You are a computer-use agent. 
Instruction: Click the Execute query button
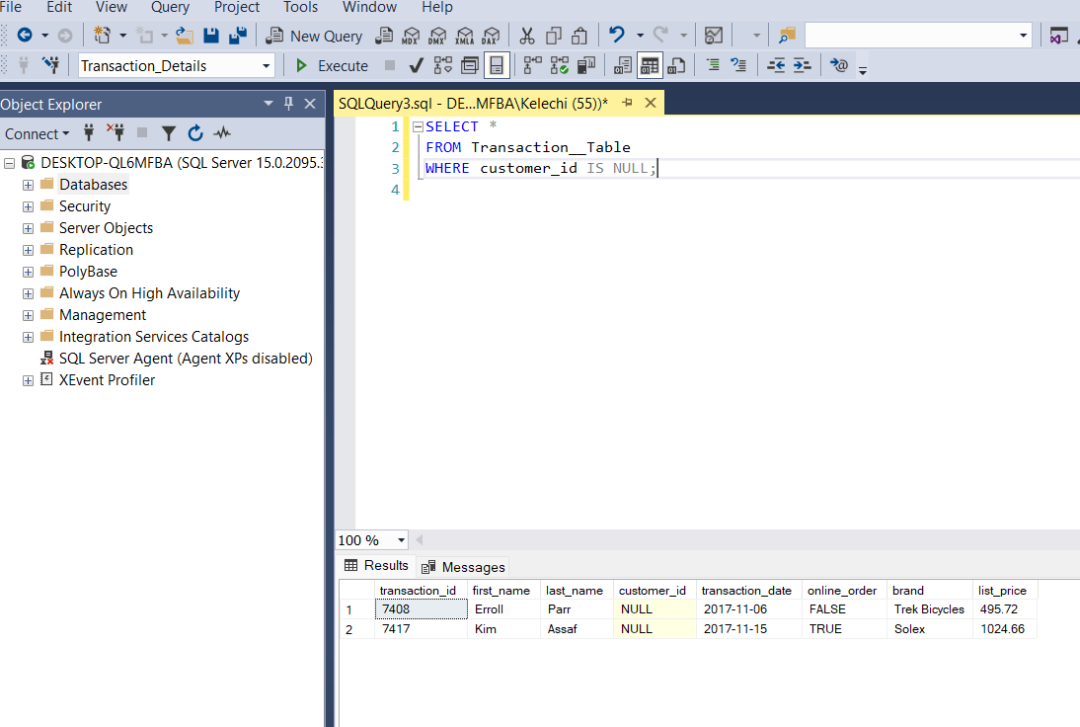pos(333,66)
